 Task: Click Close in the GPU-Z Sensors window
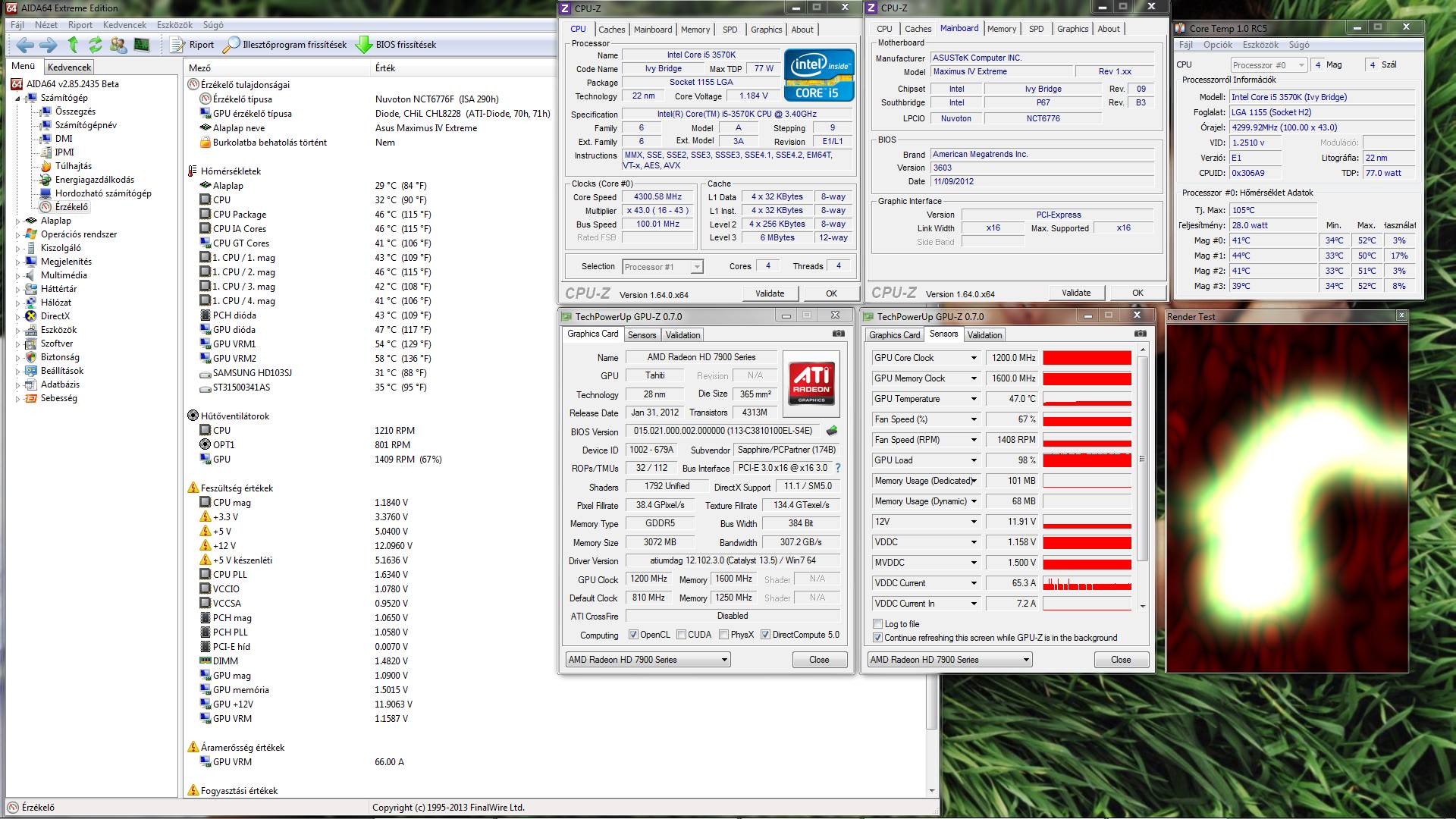pos(1121,660)
